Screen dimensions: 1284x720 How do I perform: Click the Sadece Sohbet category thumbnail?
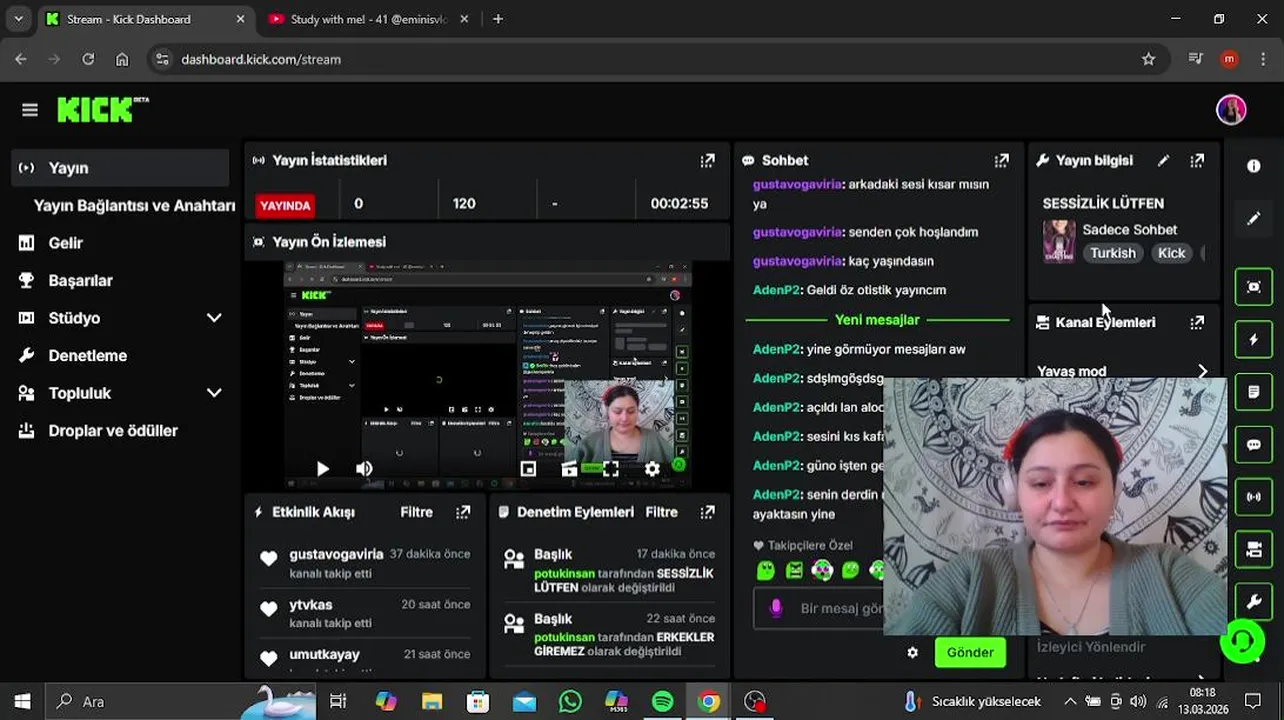(x=1059, y=241)
